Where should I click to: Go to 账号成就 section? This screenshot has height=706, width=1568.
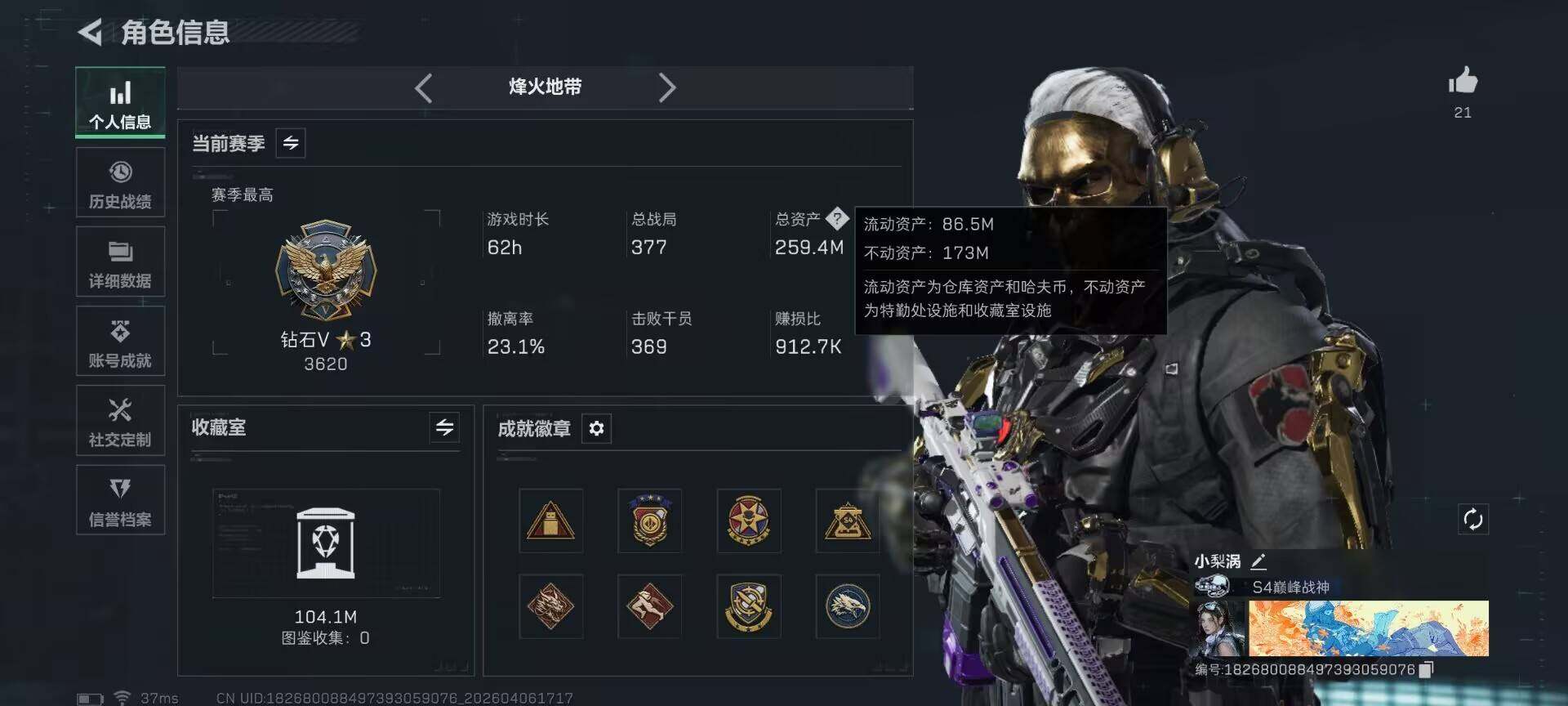pyautogui.click(x=120, y=342)
